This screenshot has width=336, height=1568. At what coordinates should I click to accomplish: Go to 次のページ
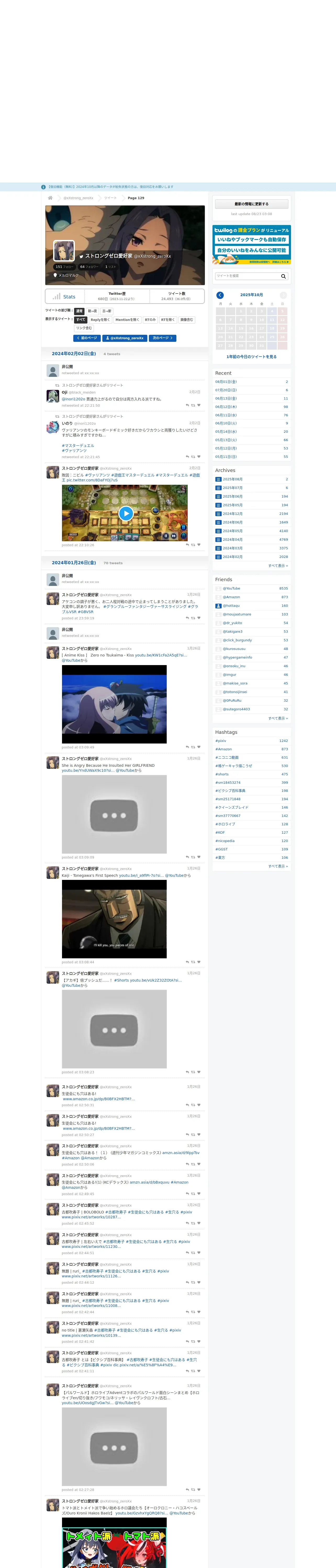click(163, 338)
